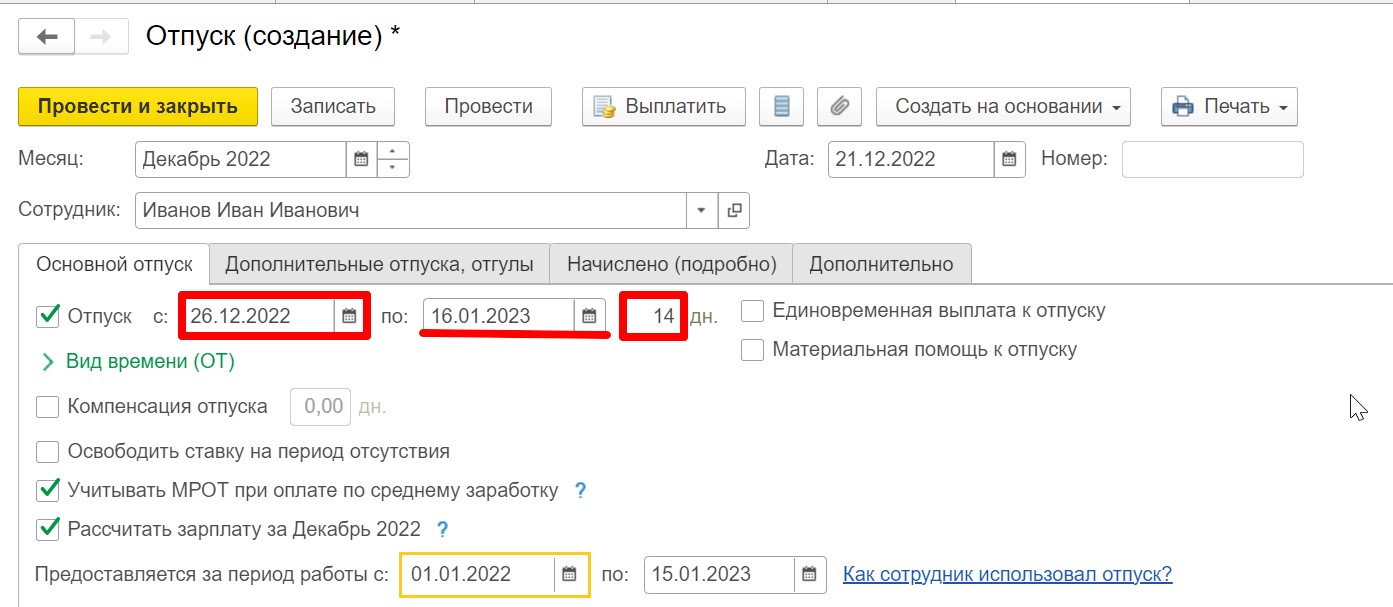Open calendar for work period start 01.01.2022
The width and height of the screenshot is (1393, 607).
[569, 575]
